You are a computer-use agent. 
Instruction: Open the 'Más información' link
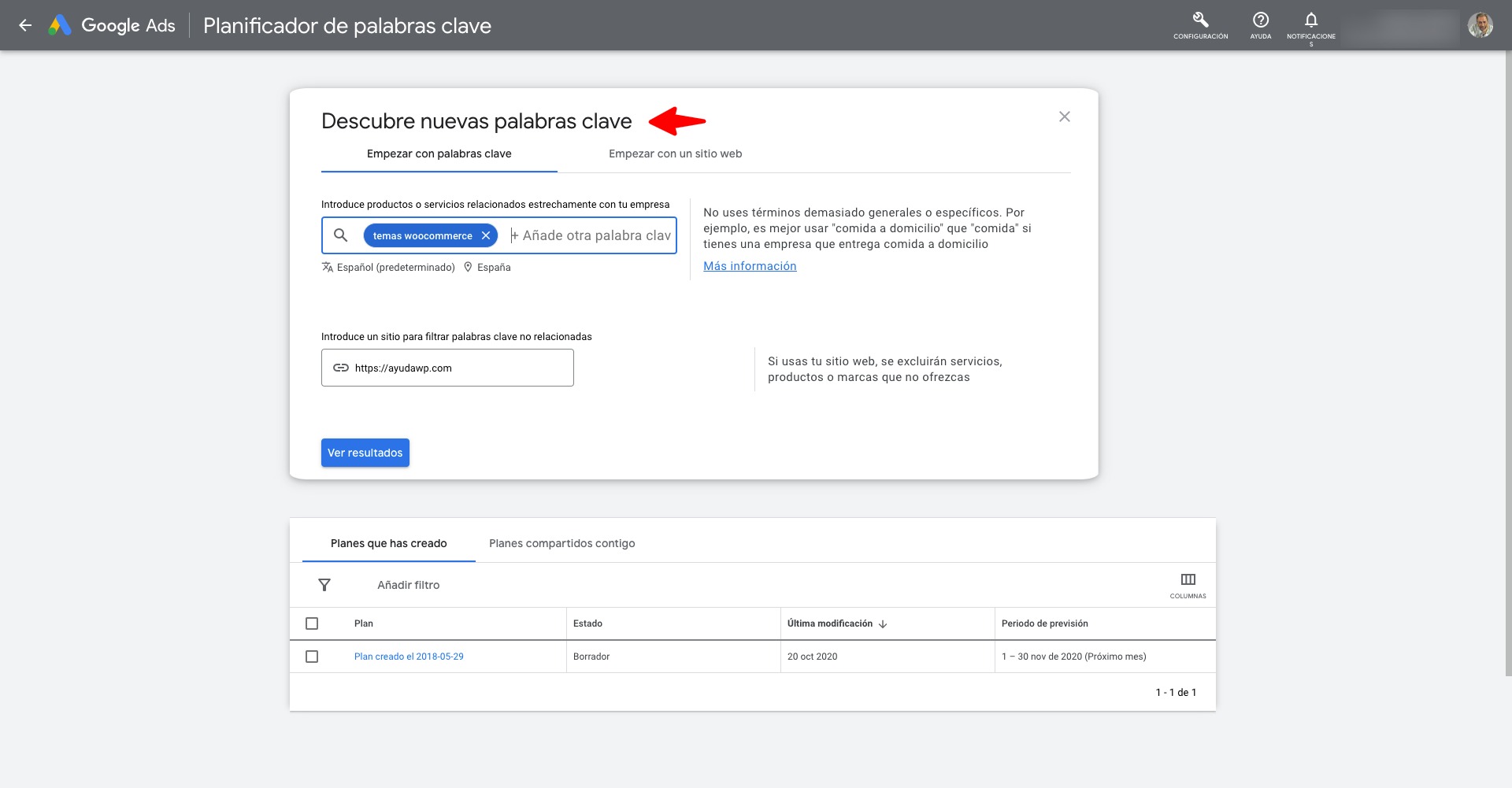pyautogui.click(x=750, y=266)
